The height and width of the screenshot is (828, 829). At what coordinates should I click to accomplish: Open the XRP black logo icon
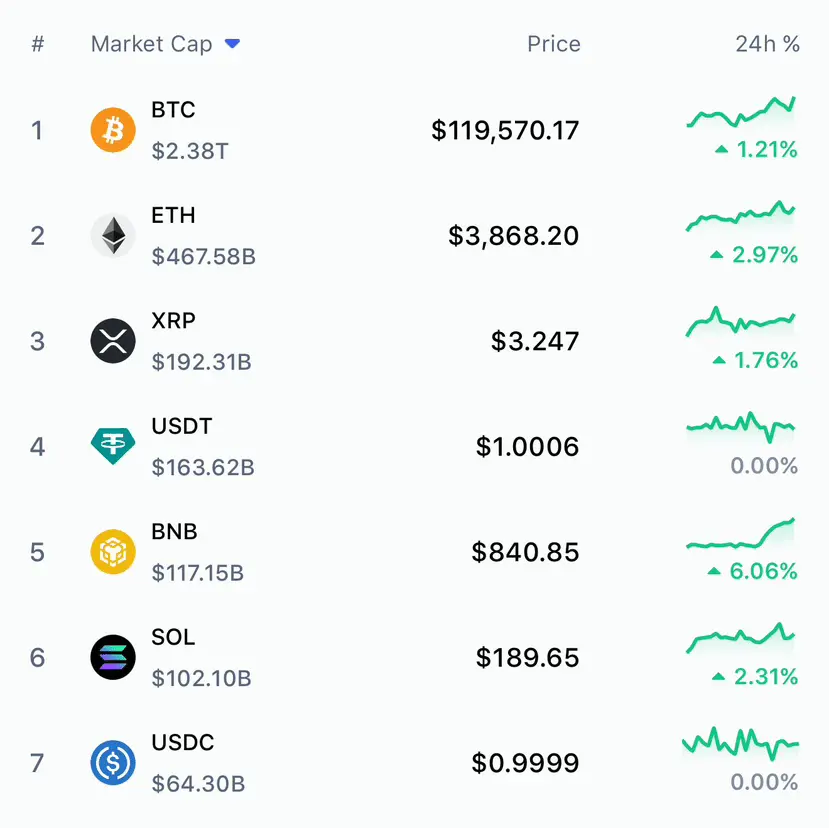pos(113,341)
